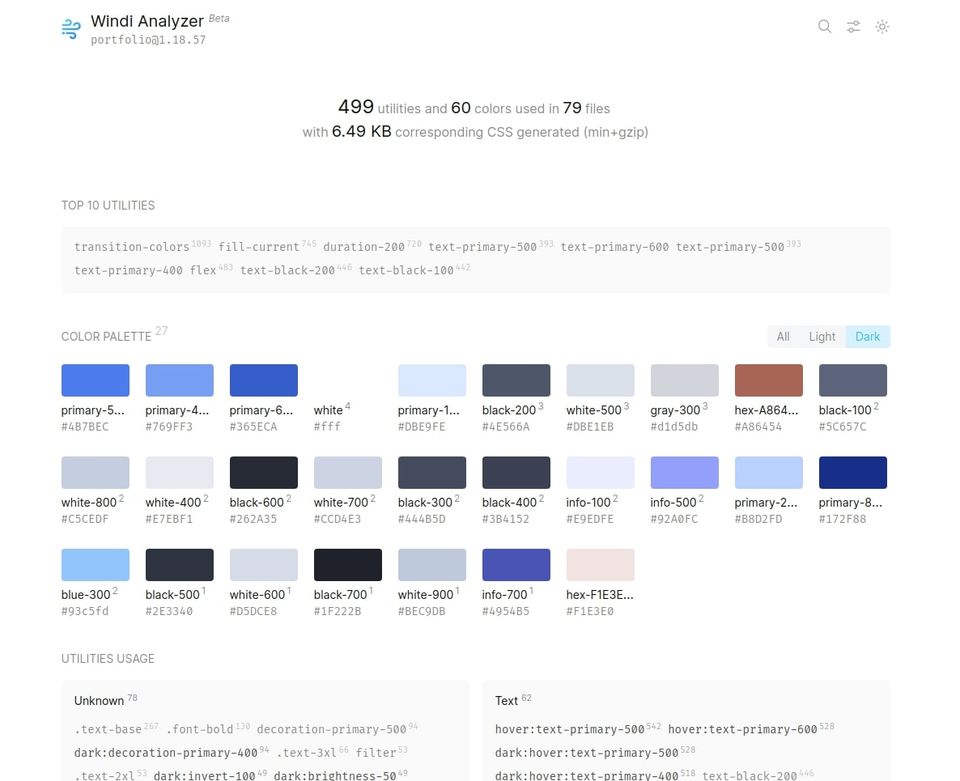Screen dimensions: 960x781
Task: Click the primary-5 #4B7BEC swatch
Action: tap(95, 380)
